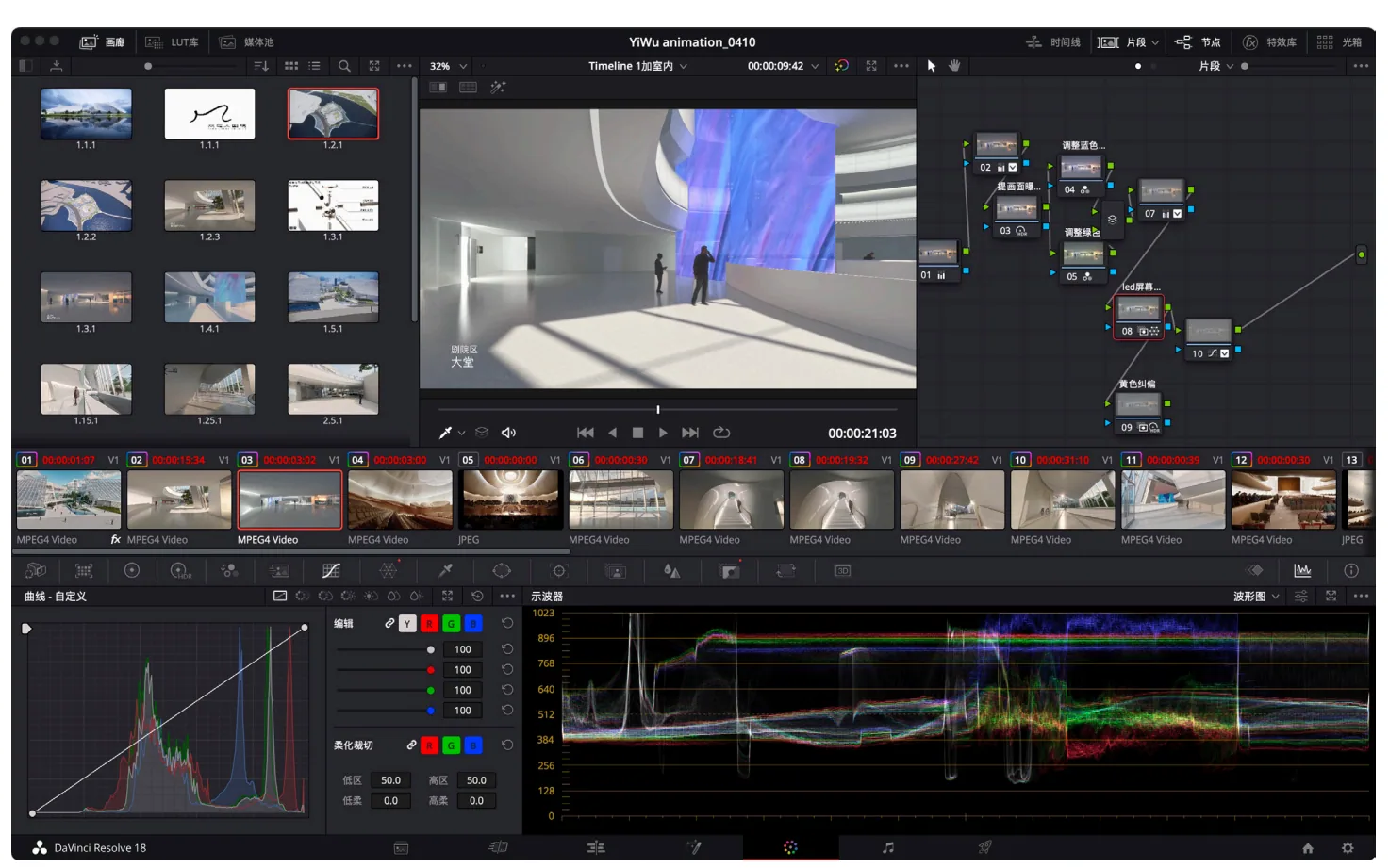The width and height of the screenshot is (1389, 868).
Task: Open the 波形图 scope type dropdown
Action: coord(1256,597)
